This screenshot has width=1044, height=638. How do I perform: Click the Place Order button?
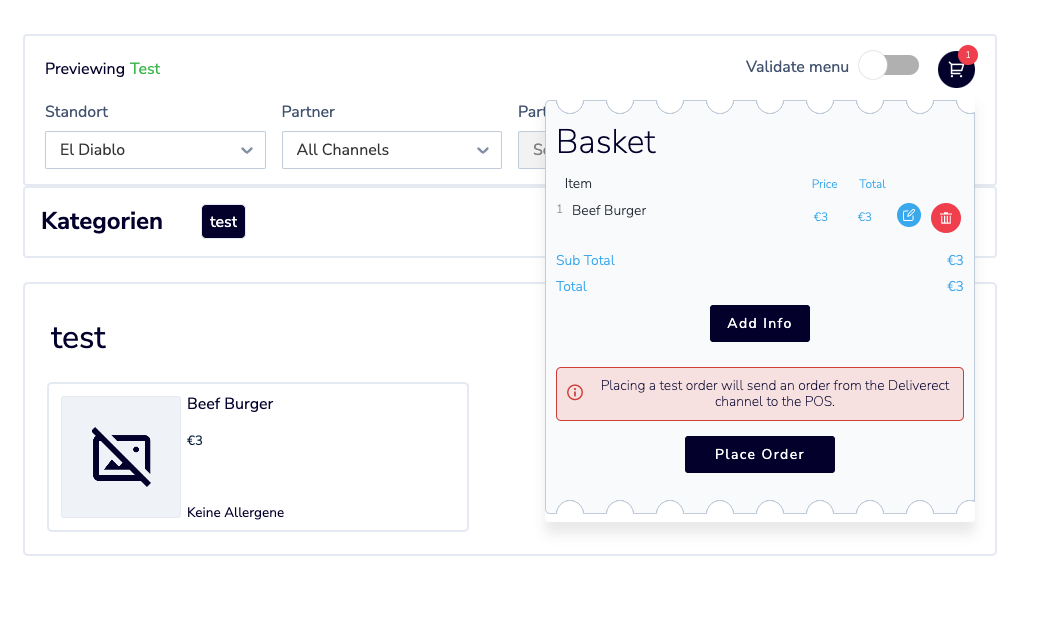tap(760, 455)
